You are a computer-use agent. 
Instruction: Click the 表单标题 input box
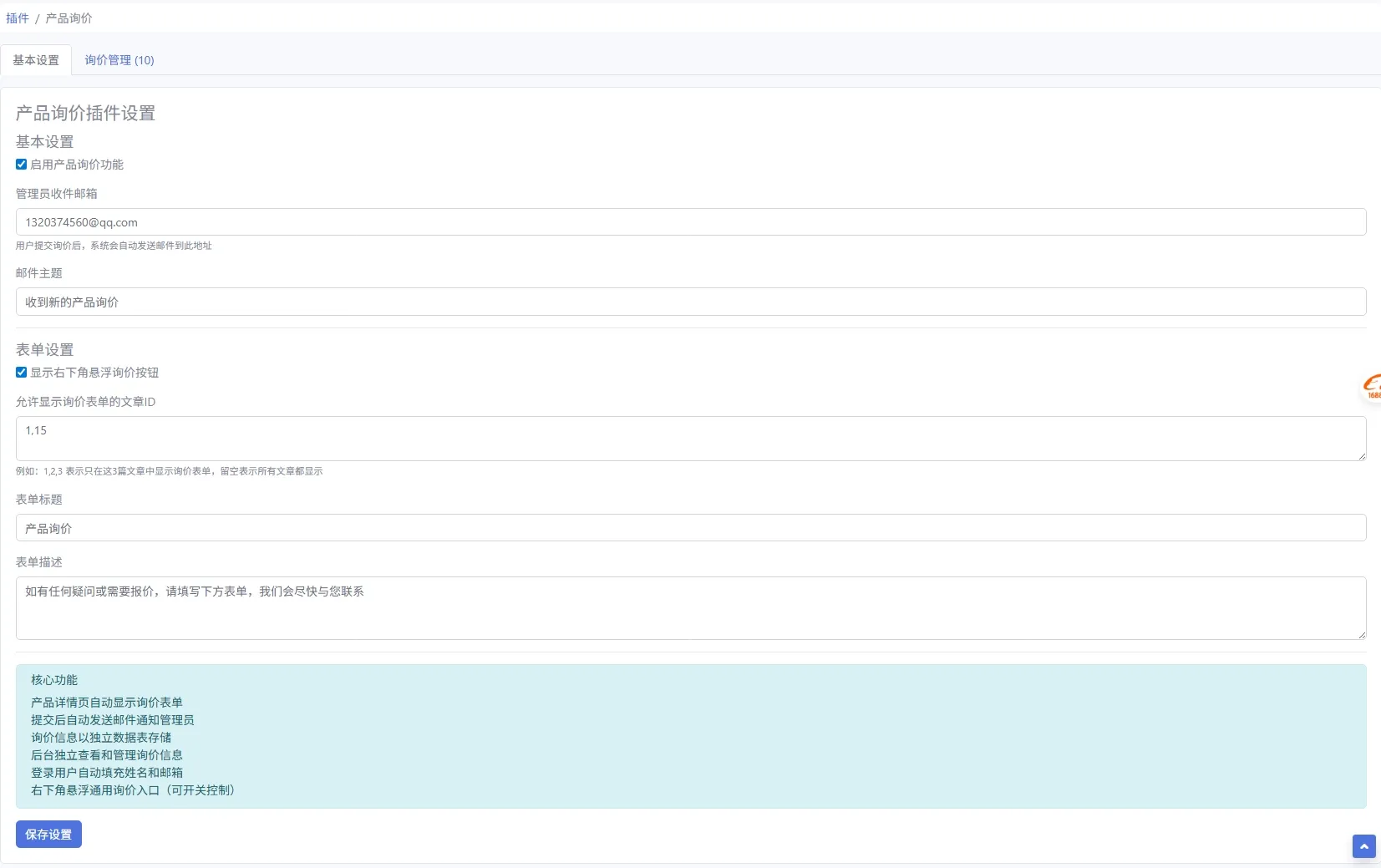click(691, 528)
